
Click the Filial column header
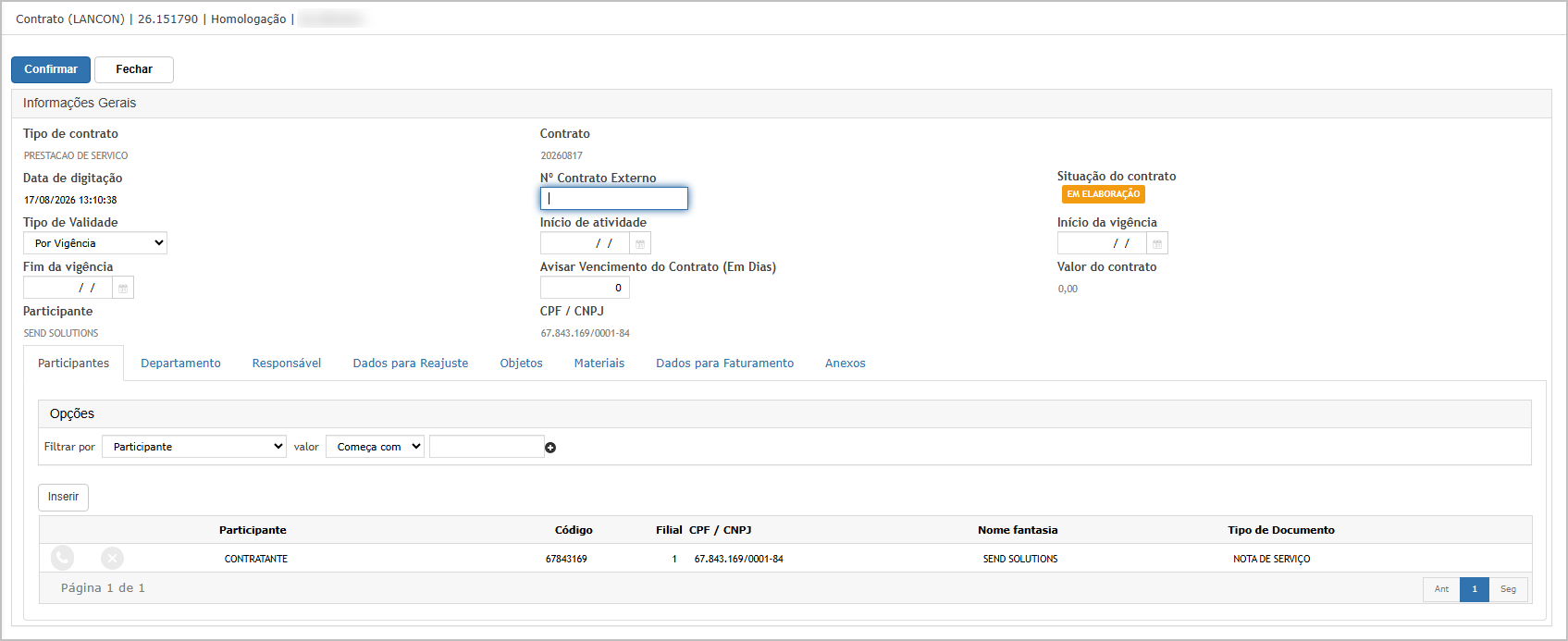tap(669, 530)
